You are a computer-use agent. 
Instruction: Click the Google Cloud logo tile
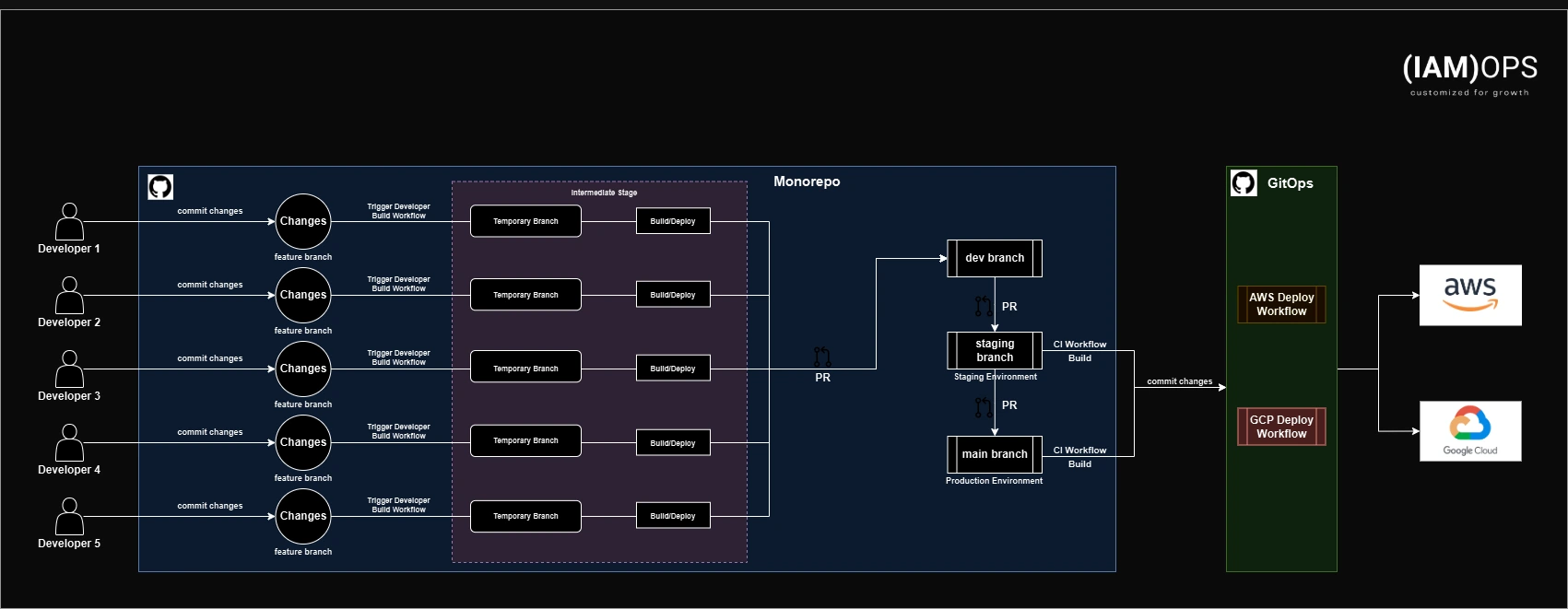pos(1470,431)
